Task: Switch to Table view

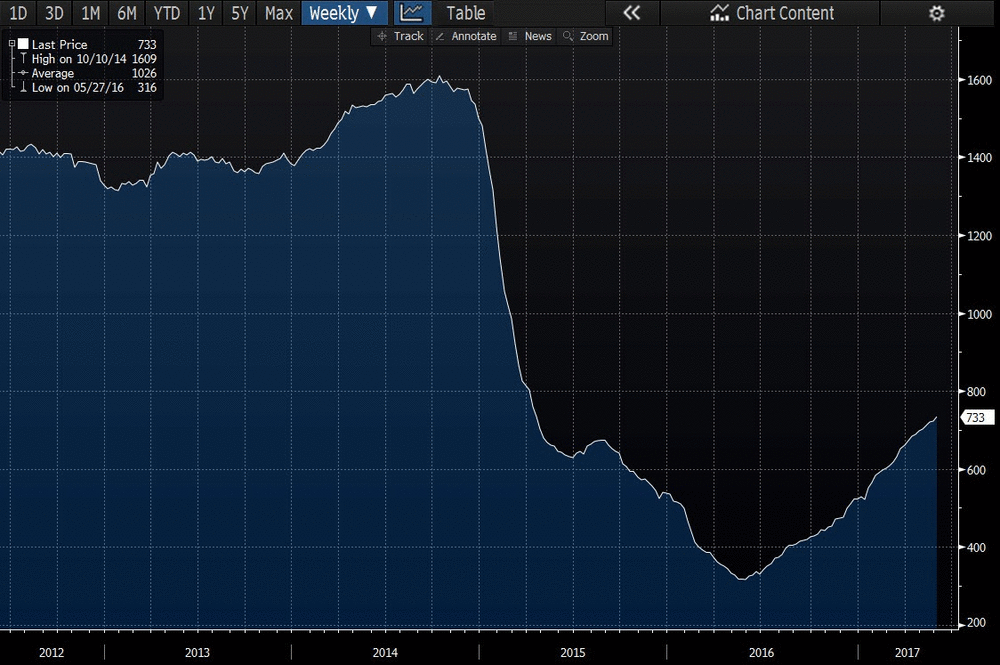Action: point(466,13)
